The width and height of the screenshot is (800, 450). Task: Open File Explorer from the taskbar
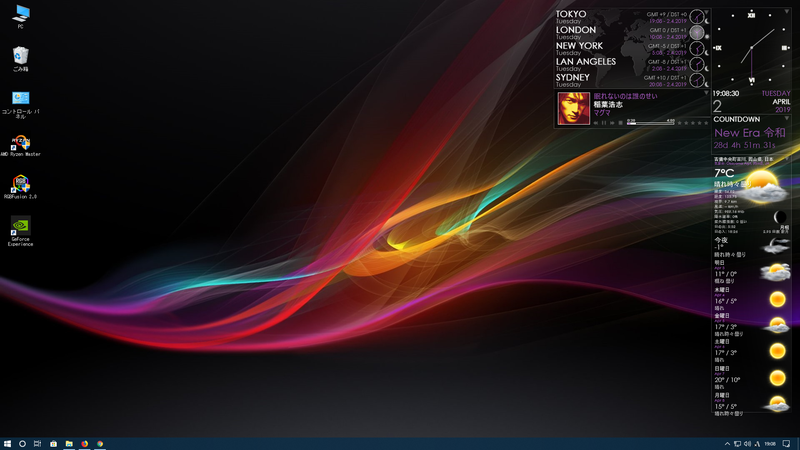69,443
